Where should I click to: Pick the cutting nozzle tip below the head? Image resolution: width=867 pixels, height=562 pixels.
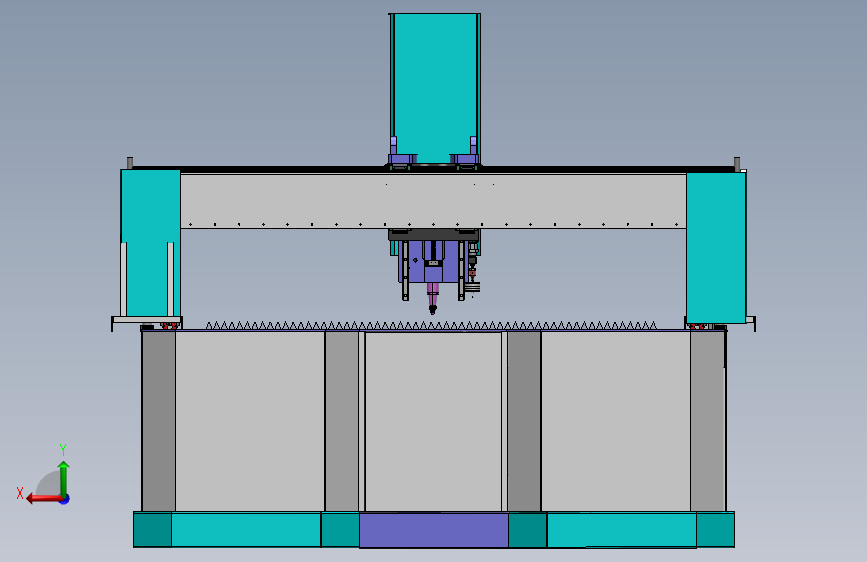pos(432,310)
